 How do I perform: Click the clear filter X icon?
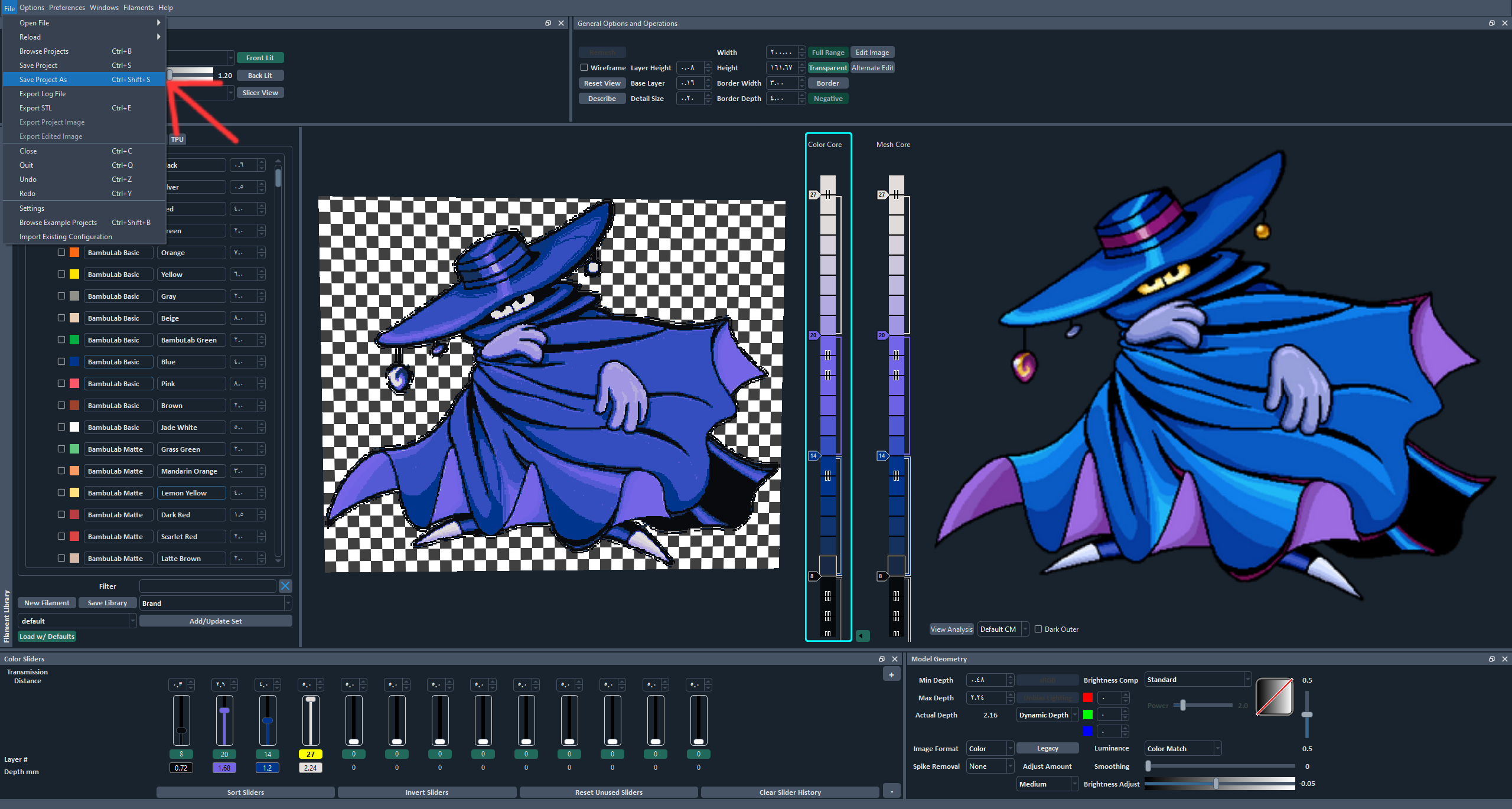coord(285,586)
